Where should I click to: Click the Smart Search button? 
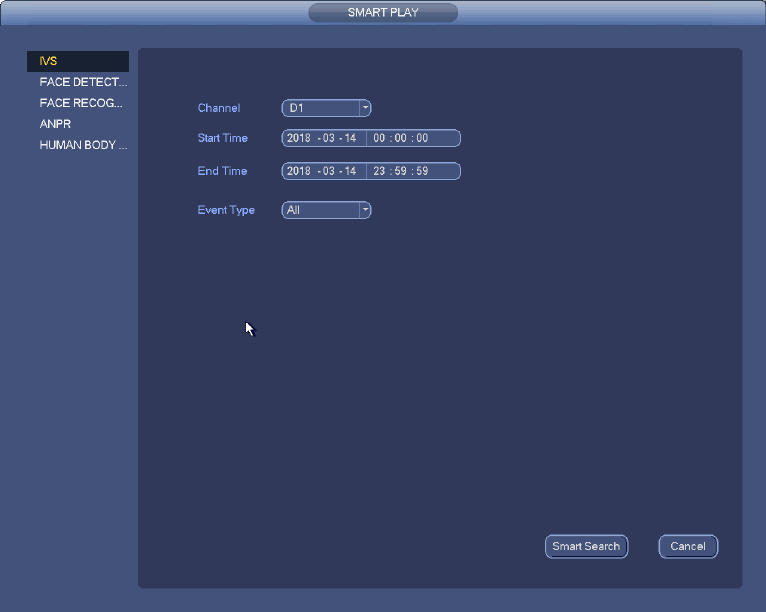(586, 547)
